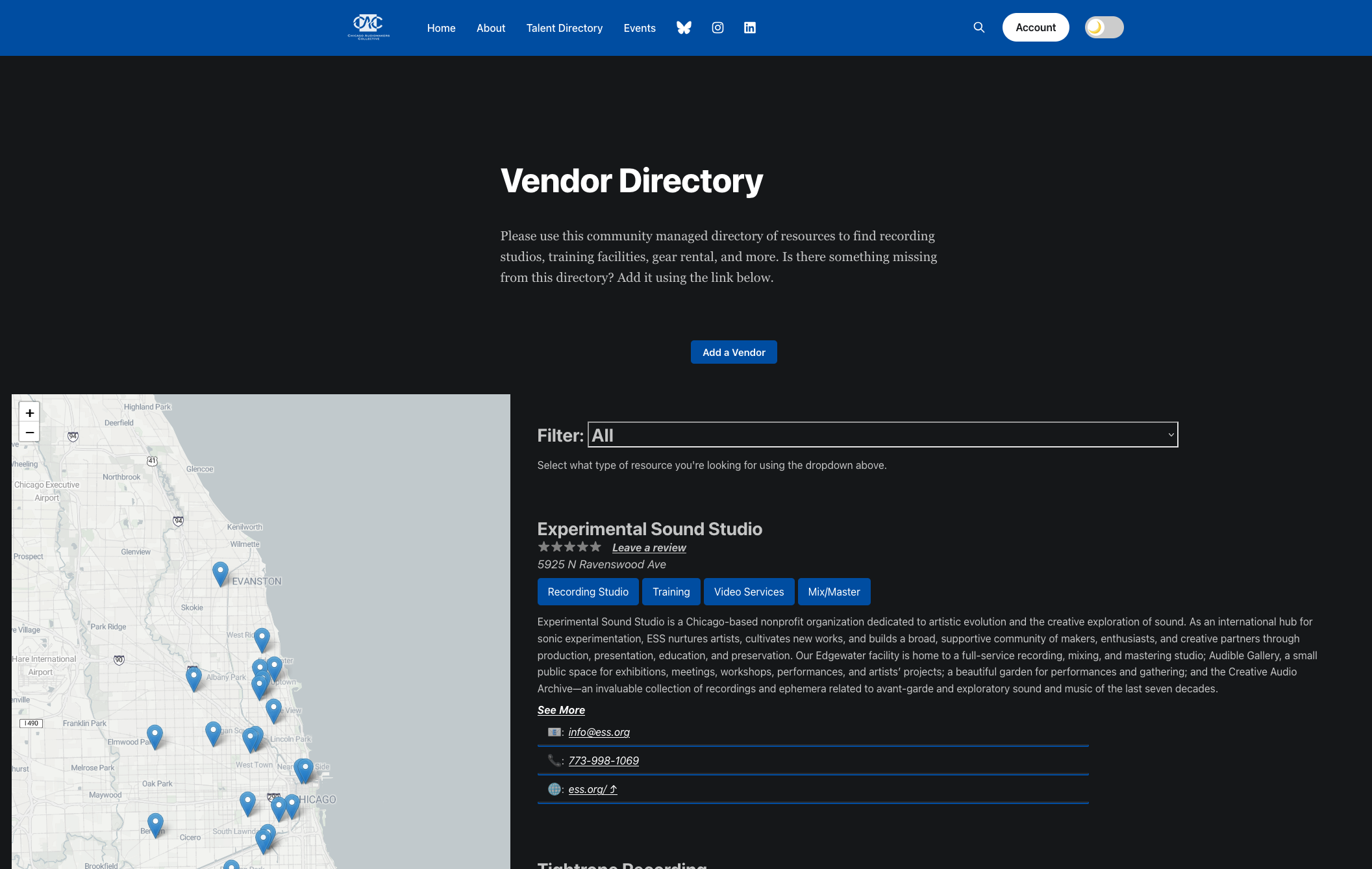Open the Filter dropdown set to All
Viewport: 1372px width, 869px height.
pyautogui.click(x=882, y=434)
